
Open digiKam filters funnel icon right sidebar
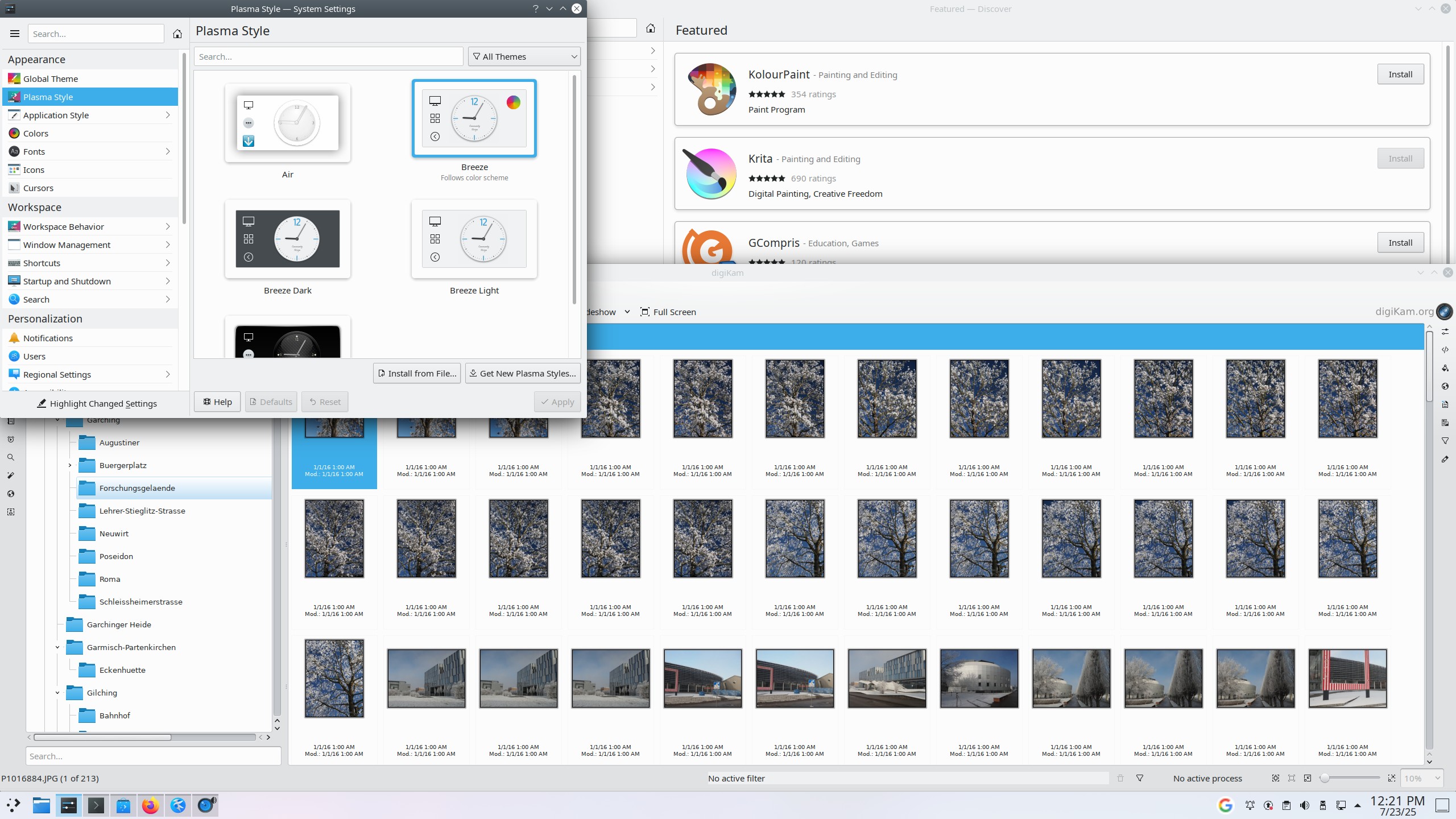1445,441
